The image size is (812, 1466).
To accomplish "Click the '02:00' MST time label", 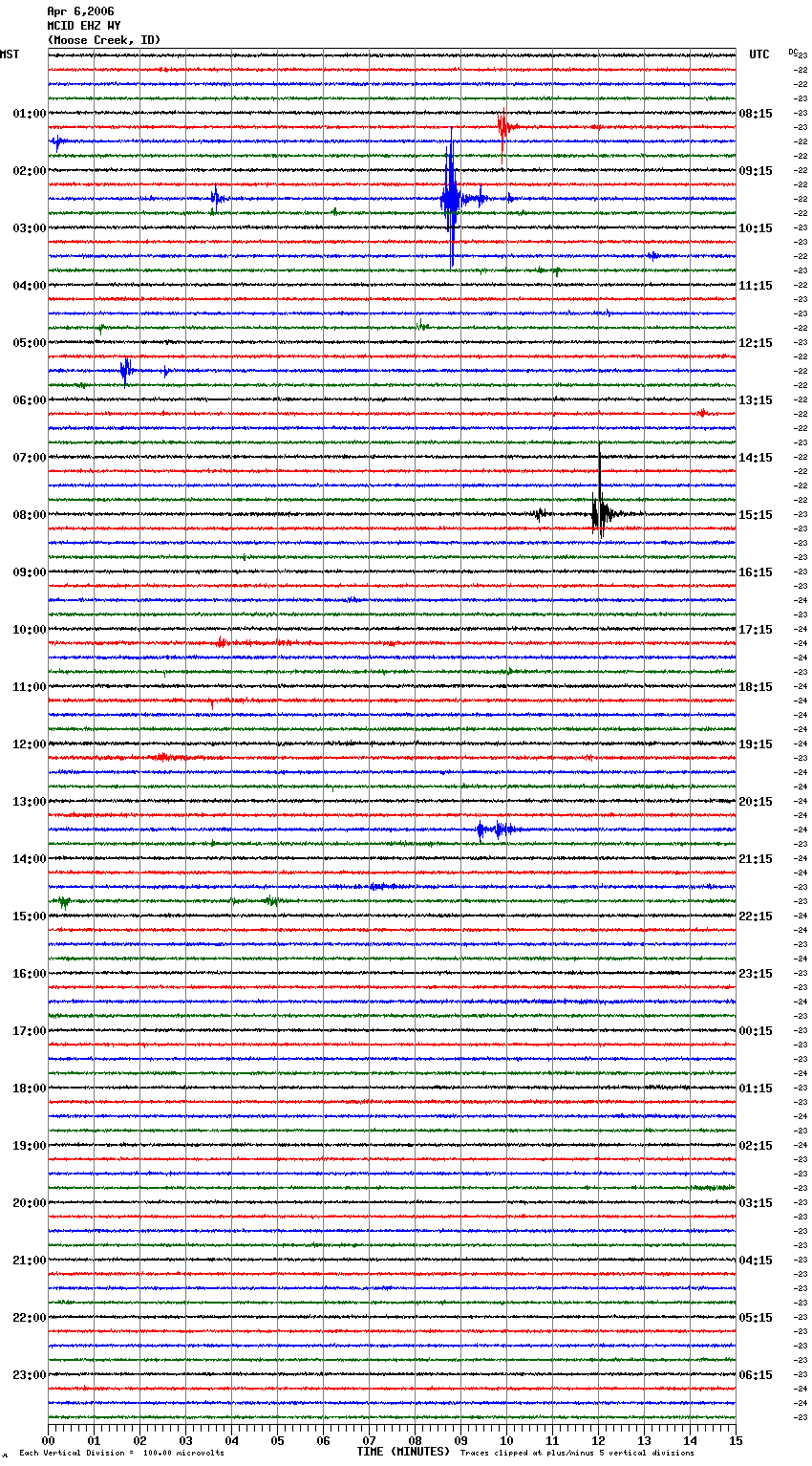I will point(30,171).
